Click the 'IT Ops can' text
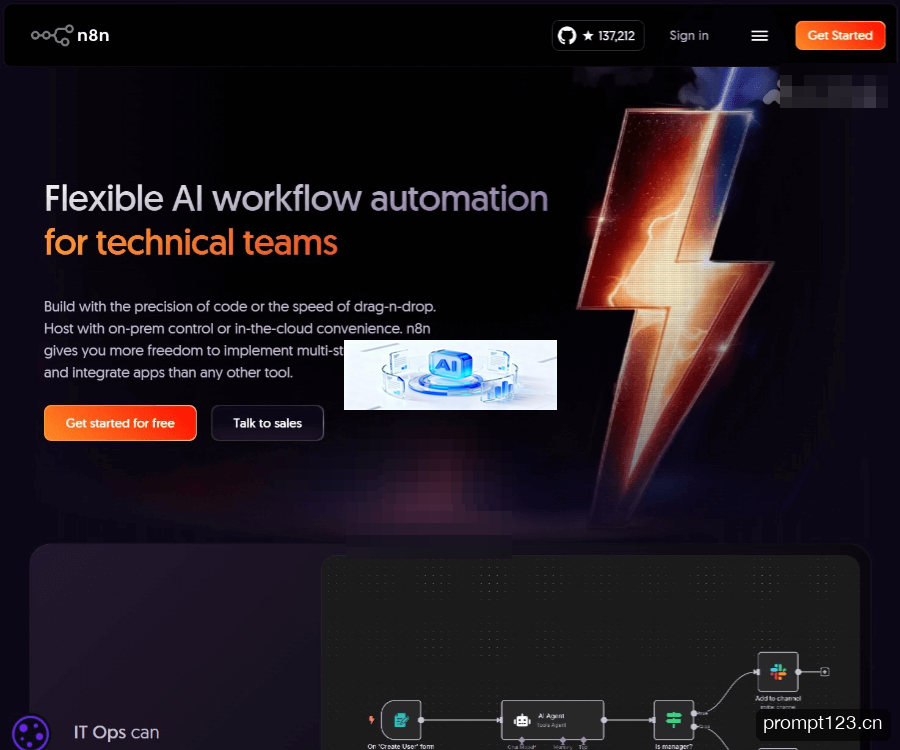The width and height of the screenshot is (900, 750). tap(117, 732)
